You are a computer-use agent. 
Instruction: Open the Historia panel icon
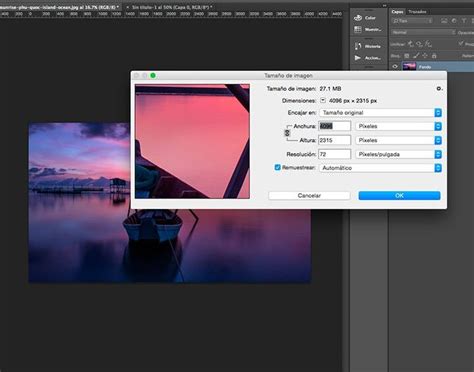[x=358, y=46]
